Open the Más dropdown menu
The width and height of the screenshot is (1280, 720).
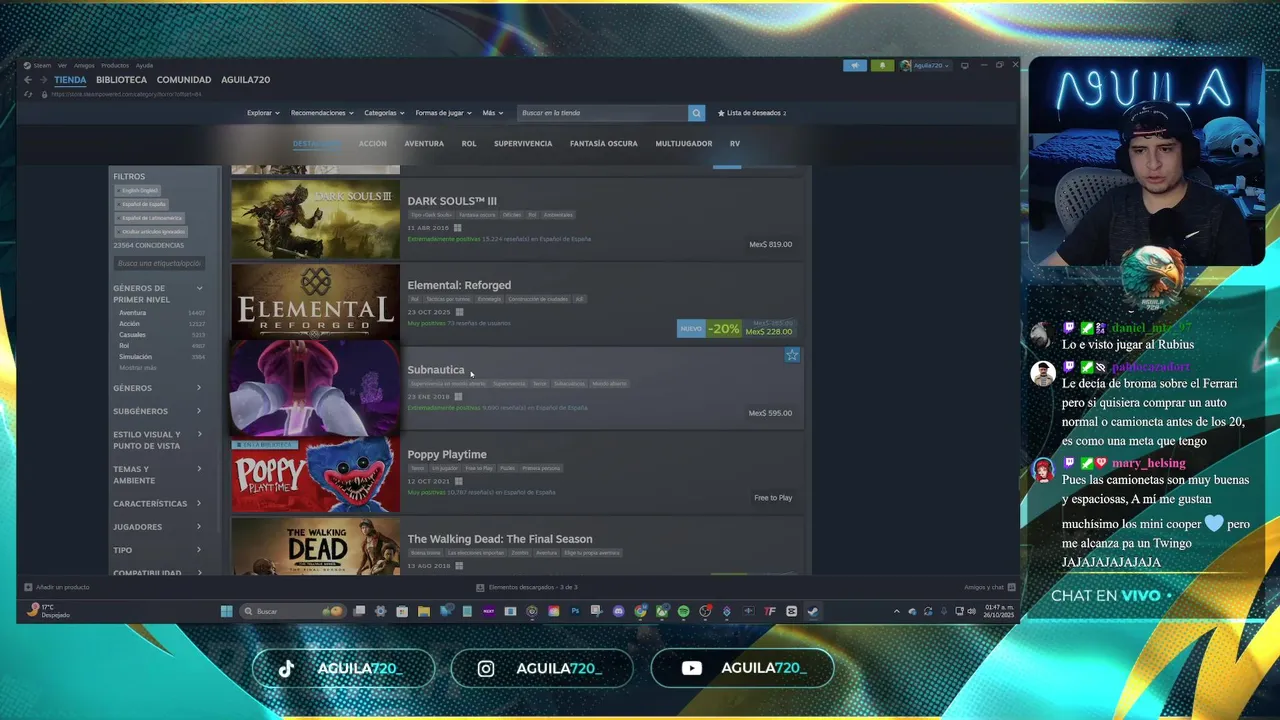(x=492, y=113)
